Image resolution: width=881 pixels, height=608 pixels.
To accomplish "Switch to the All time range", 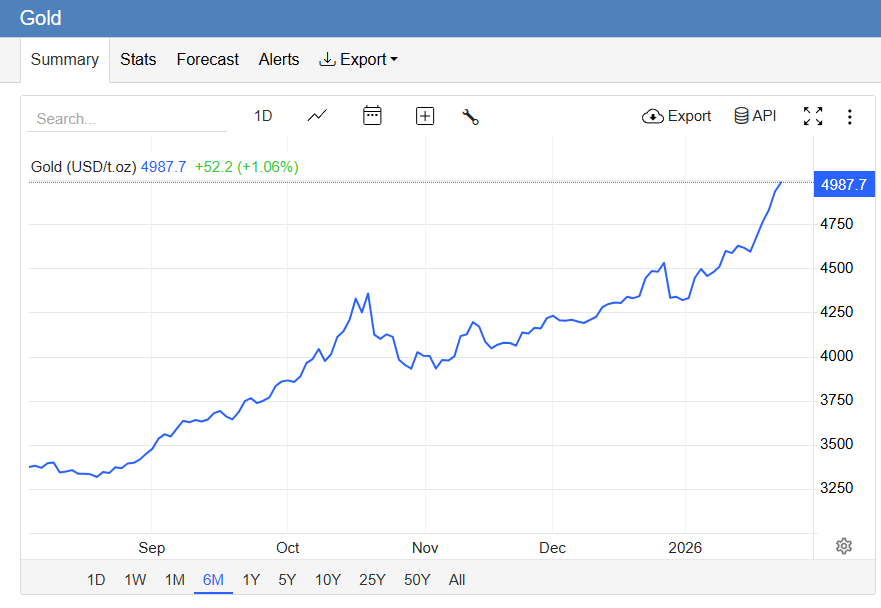I will coord(457,580).
